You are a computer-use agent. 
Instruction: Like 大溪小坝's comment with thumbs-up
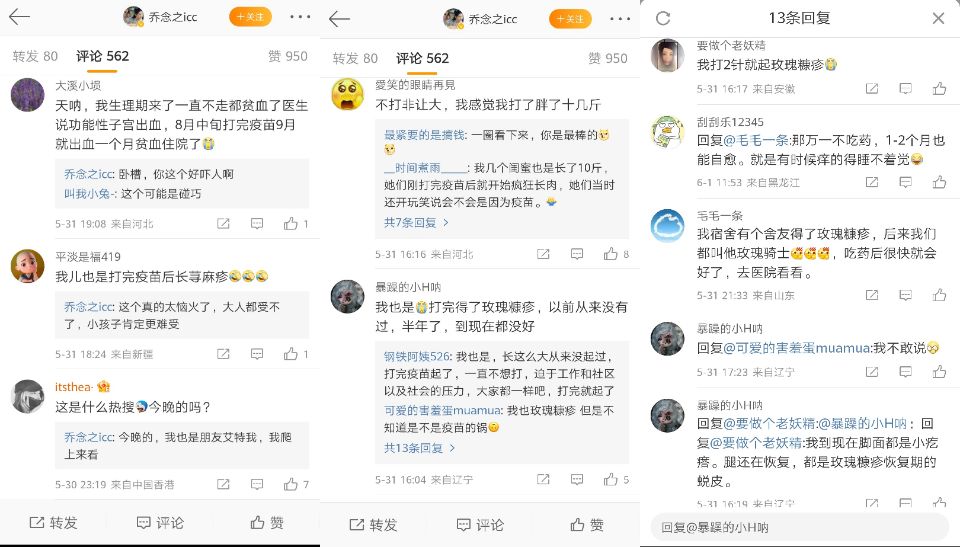click(x=291, y=224)
